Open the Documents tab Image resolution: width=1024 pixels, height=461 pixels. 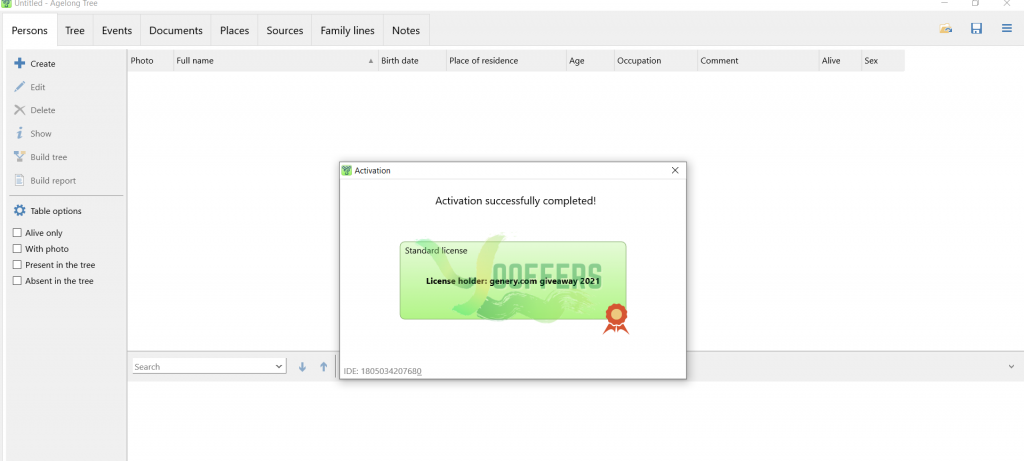point(176,31)
